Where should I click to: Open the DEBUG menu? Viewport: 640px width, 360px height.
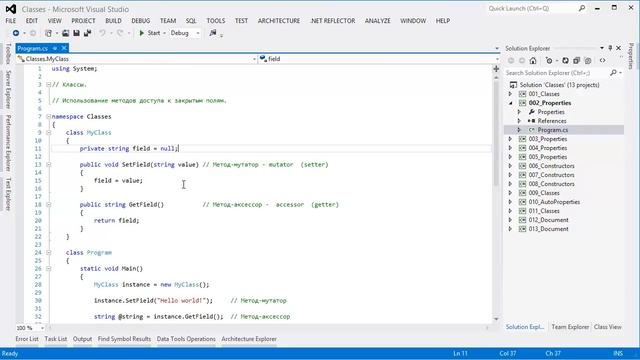141,21
